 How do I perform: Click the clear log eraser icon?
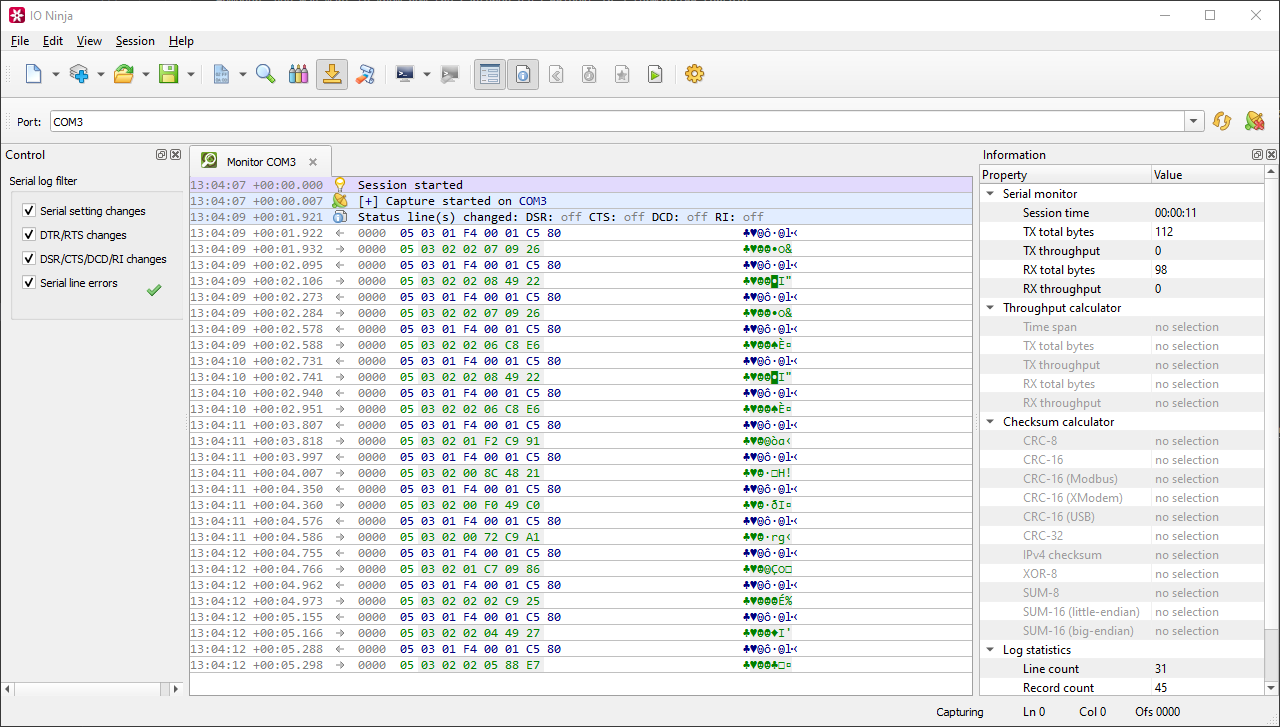coord(365,74)
